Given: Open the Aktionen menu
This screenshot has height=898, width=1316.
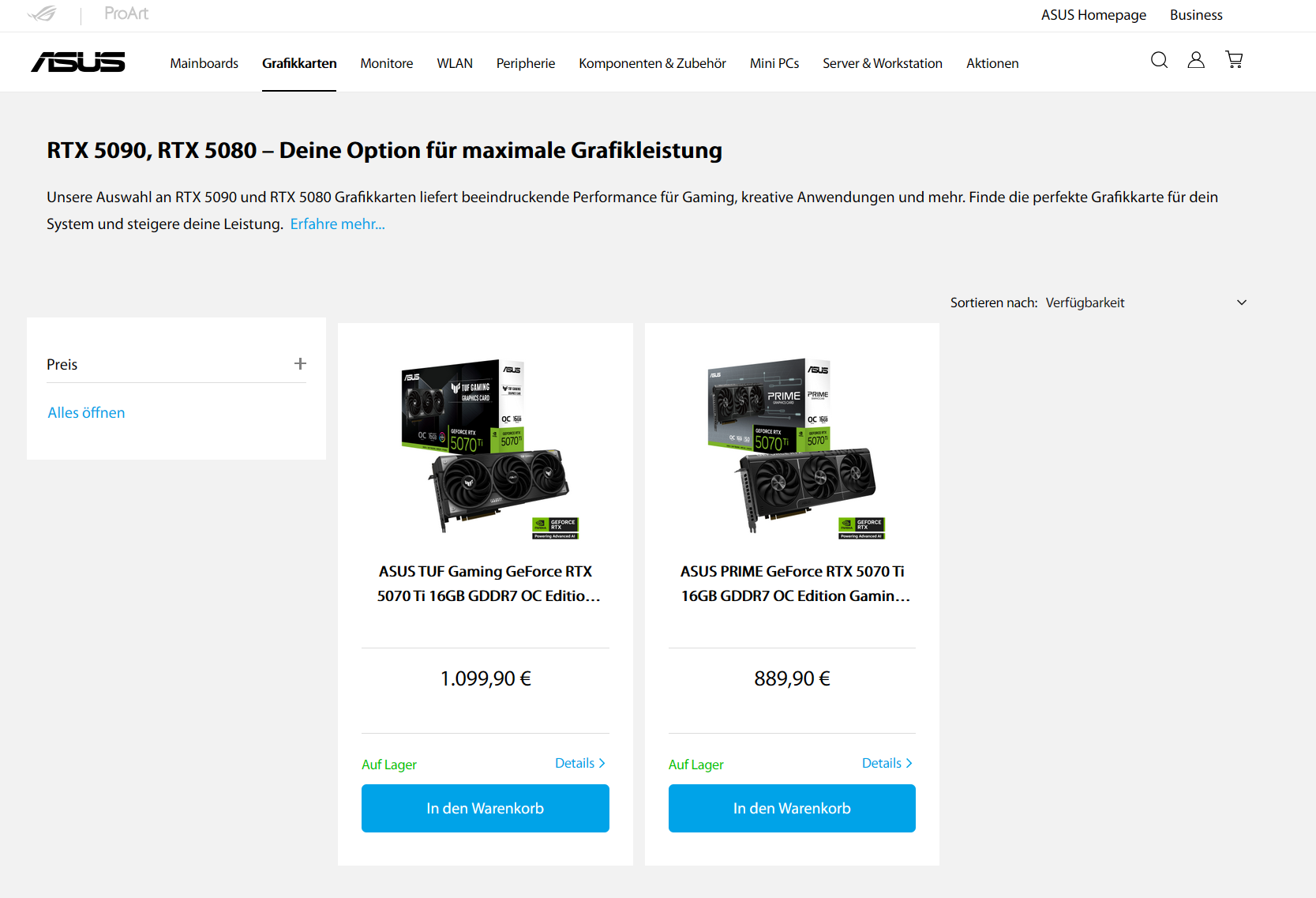Looking at the screenshot, I should pyautogui.click(x=992, y=63).
